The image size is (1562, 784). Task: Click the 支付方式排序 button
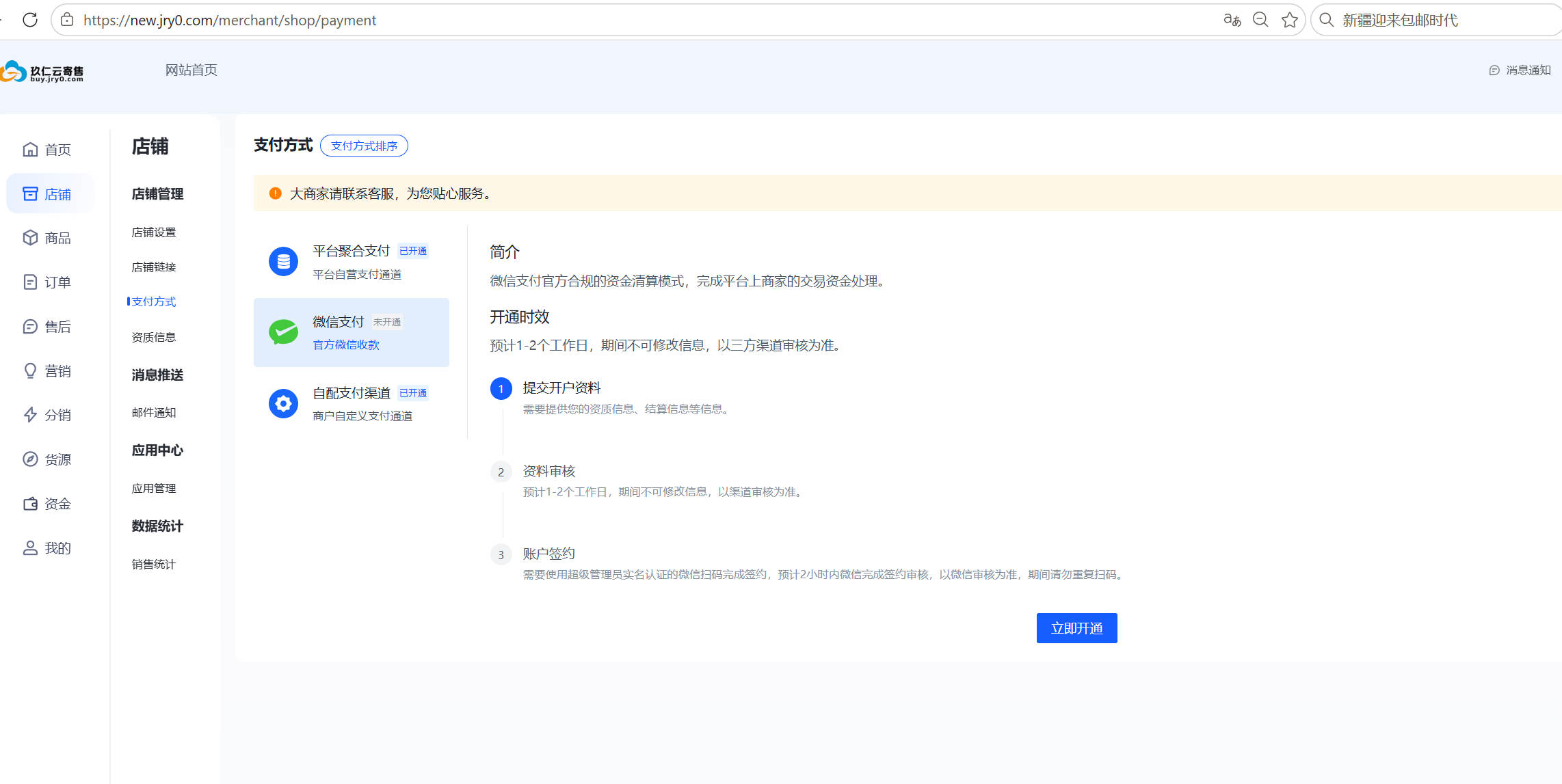364,146
